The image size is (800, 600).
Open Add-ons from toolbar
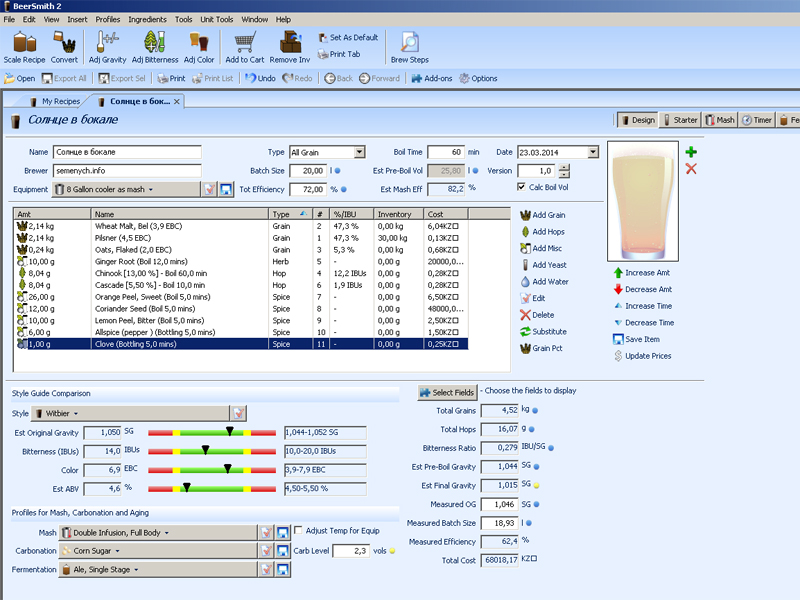click(x=432, y=79)
